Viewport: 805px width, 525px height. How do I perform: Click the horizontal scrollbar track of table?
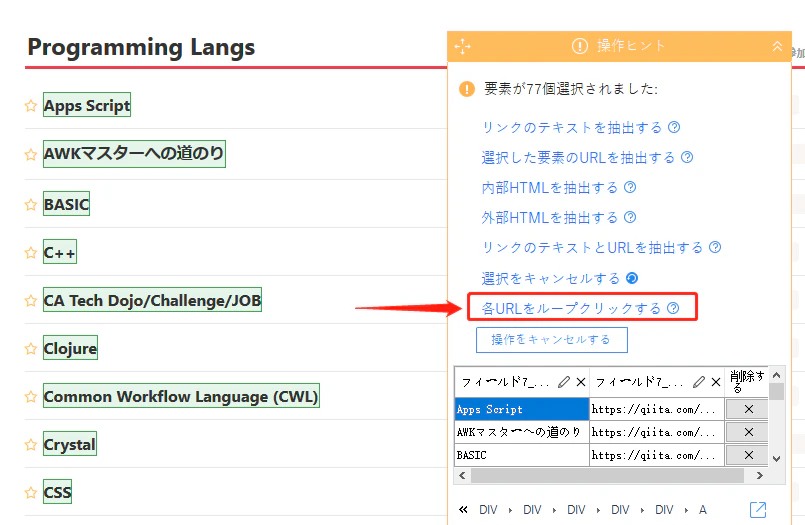[608, 476]
